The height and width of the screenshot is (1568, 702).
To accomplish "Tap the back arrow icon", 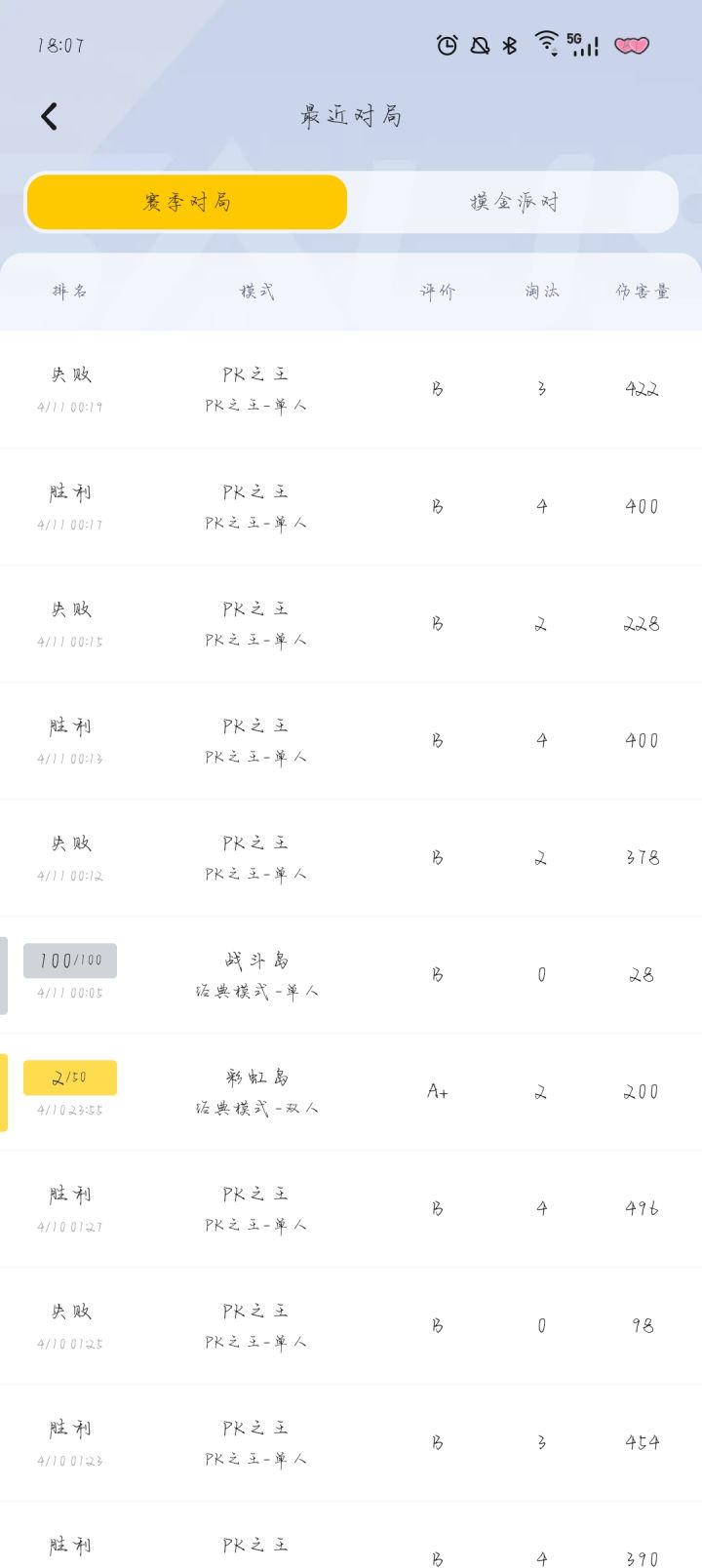I will point(49,116).
